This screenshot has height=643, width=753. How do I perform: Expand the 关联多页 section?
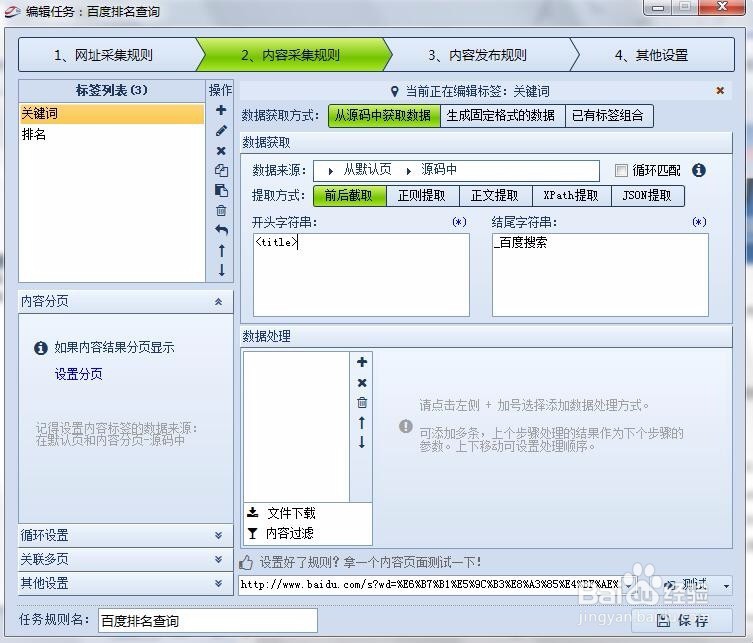coord(219,559)
